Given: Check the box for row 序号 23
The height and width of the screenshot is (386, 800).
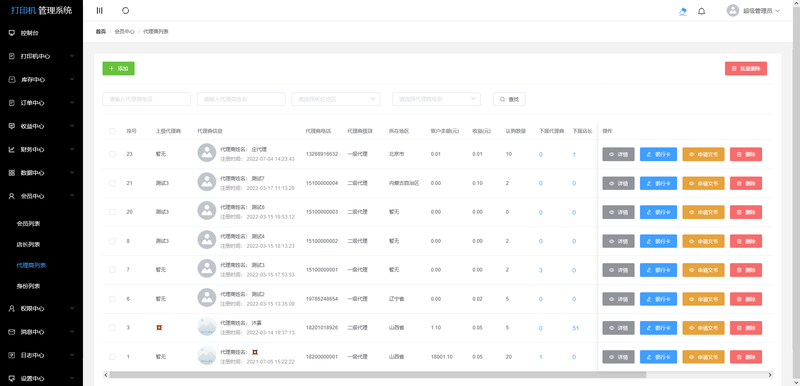Looking at the screenshot, I should coord(112,154).
